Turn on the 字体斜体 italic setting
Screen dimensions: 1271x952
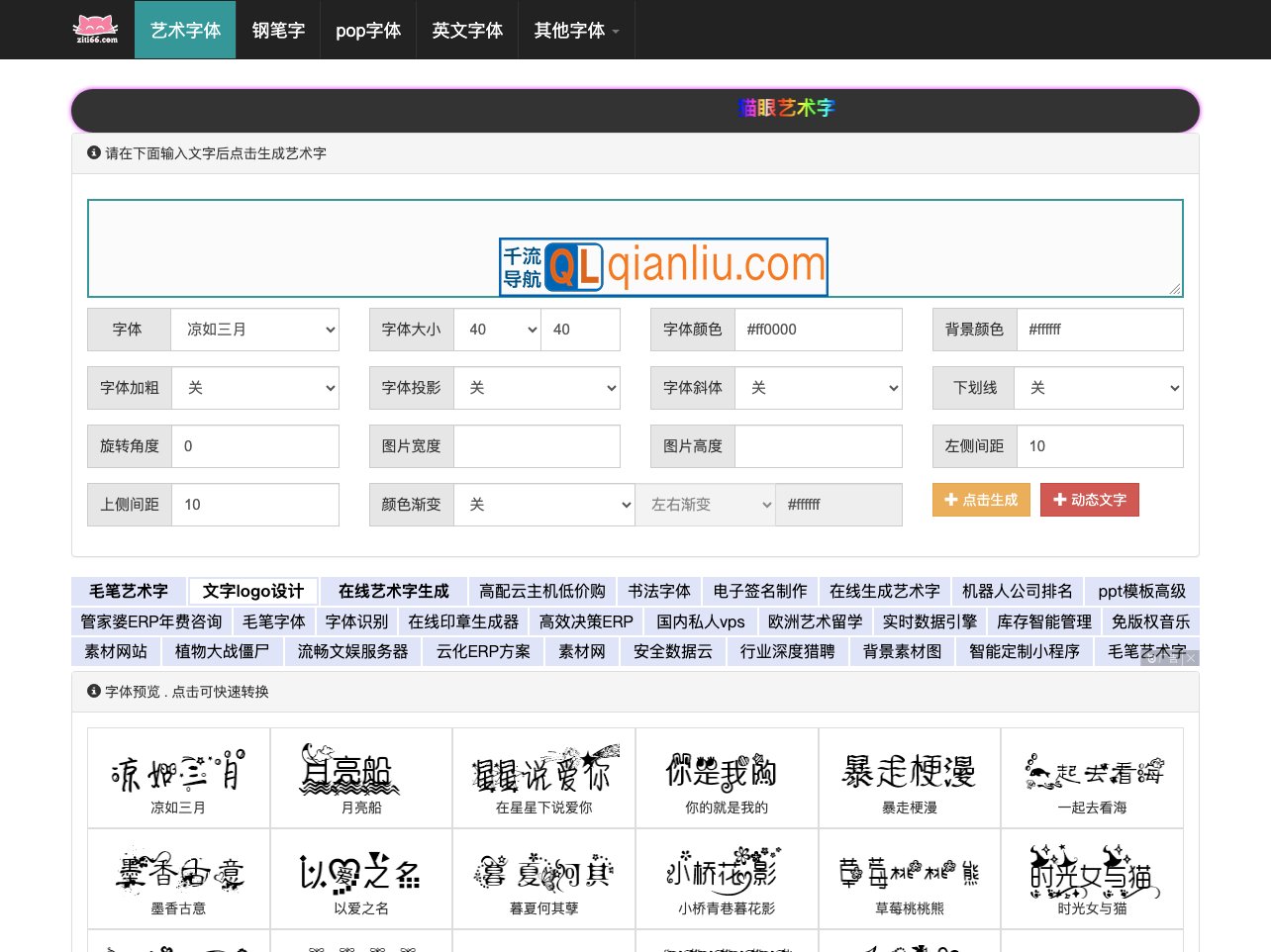819,388
